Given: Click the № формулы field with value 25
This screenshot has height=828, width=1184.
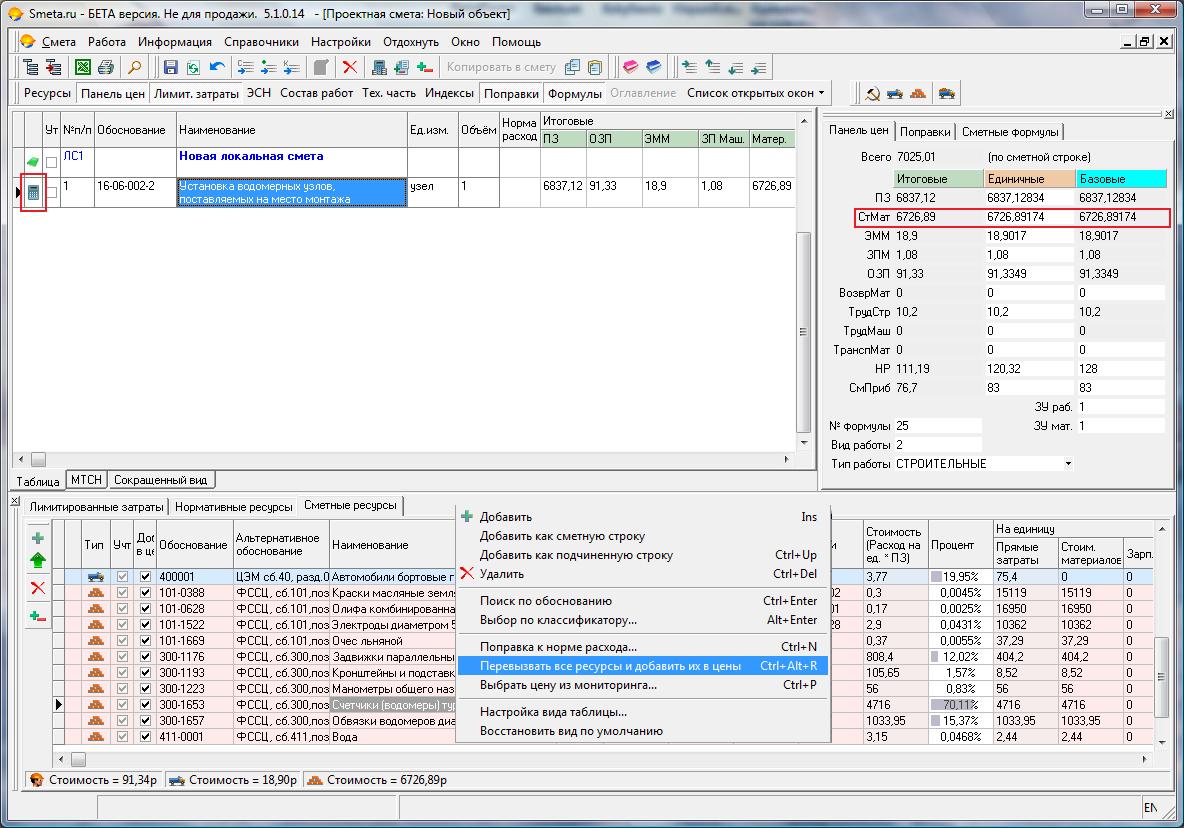Looking at the screenshot, I should pyautogui.click(x=937, y=426).
